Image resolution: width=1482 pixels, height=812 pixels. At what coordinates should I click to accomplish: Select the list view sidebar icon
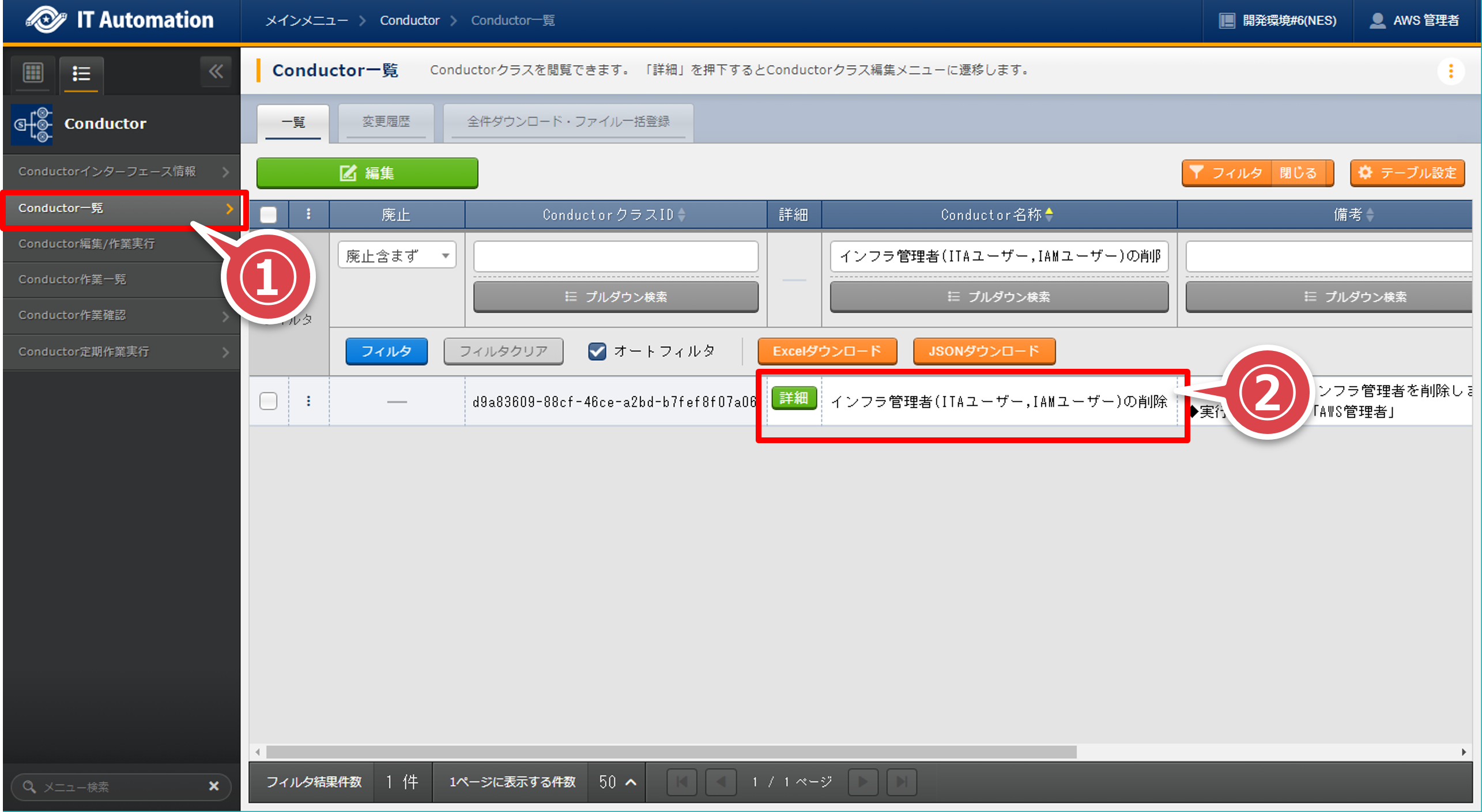(81, 74)
